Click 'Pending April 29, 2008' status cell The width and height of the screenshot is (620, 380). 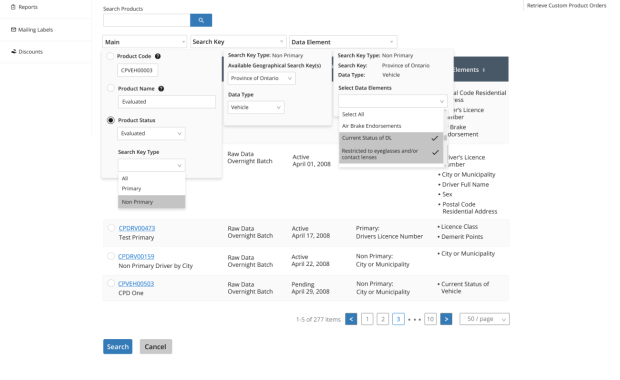tap(310, 288)
